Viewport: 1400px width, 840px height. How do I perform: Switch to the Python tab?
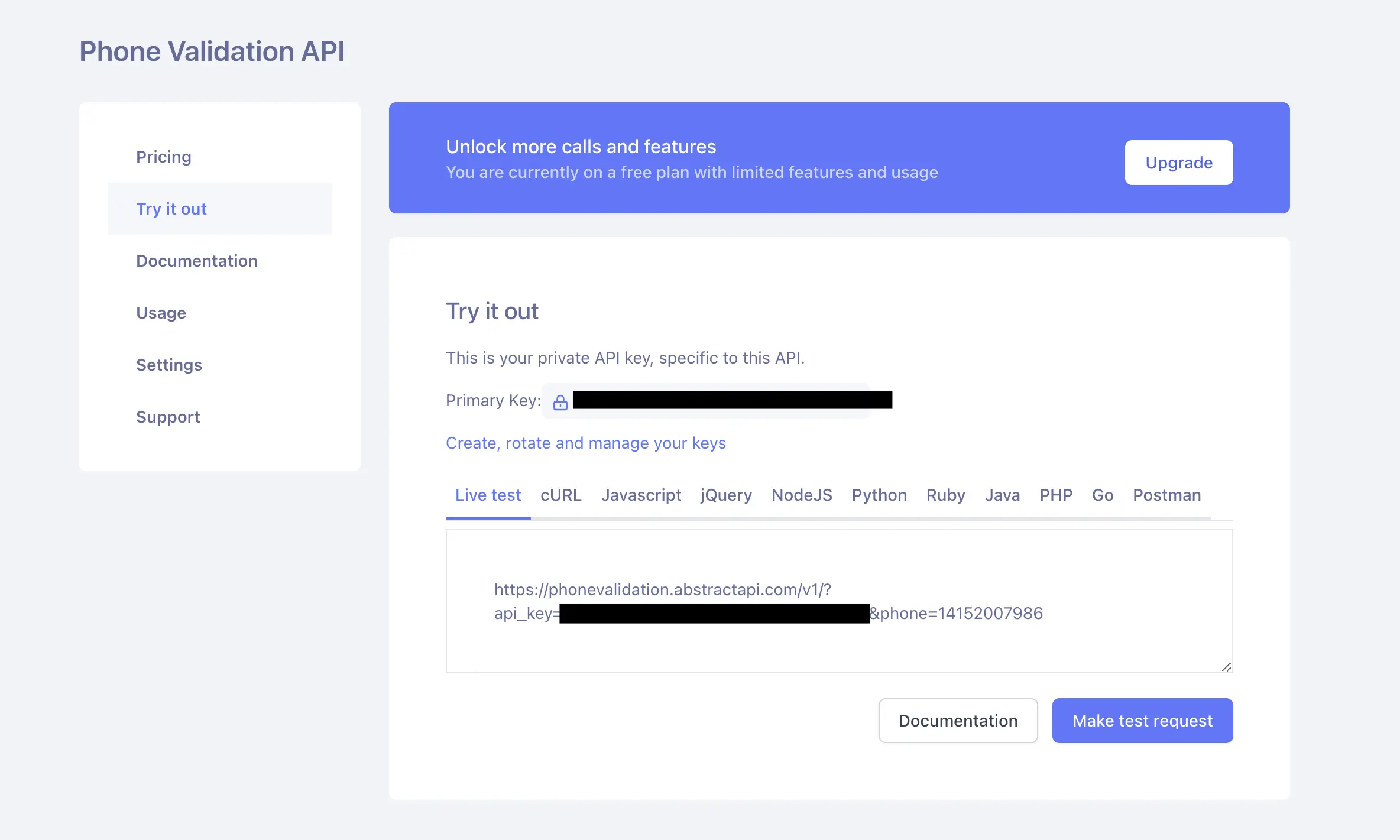point(879,495)
